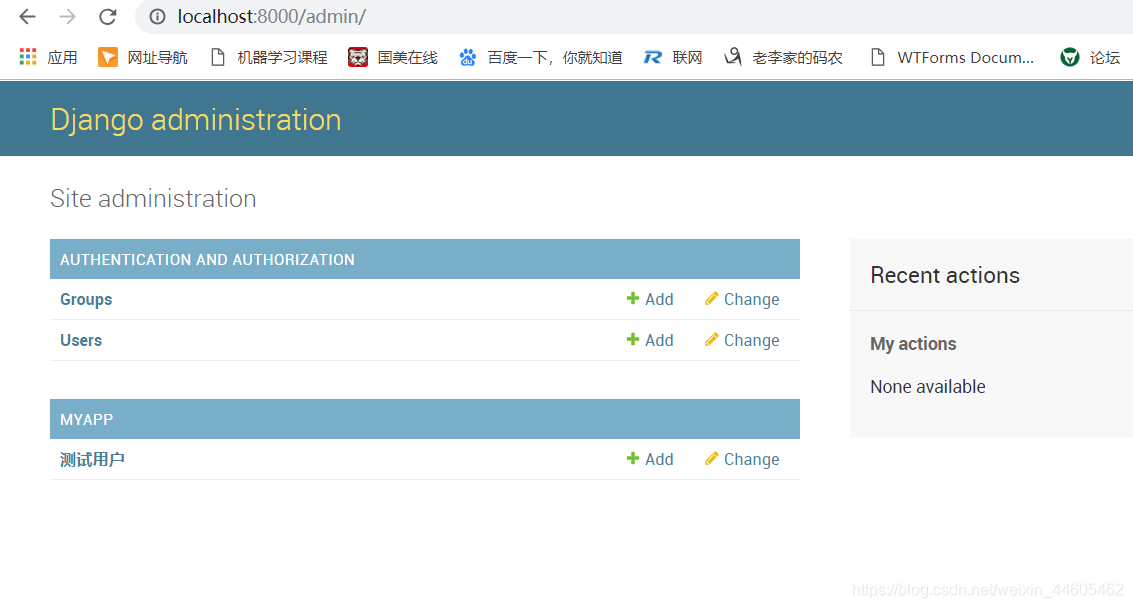Click the pencil Change icon beside Users
This screenshot has width=1133, height=608.
coord(711,339)
